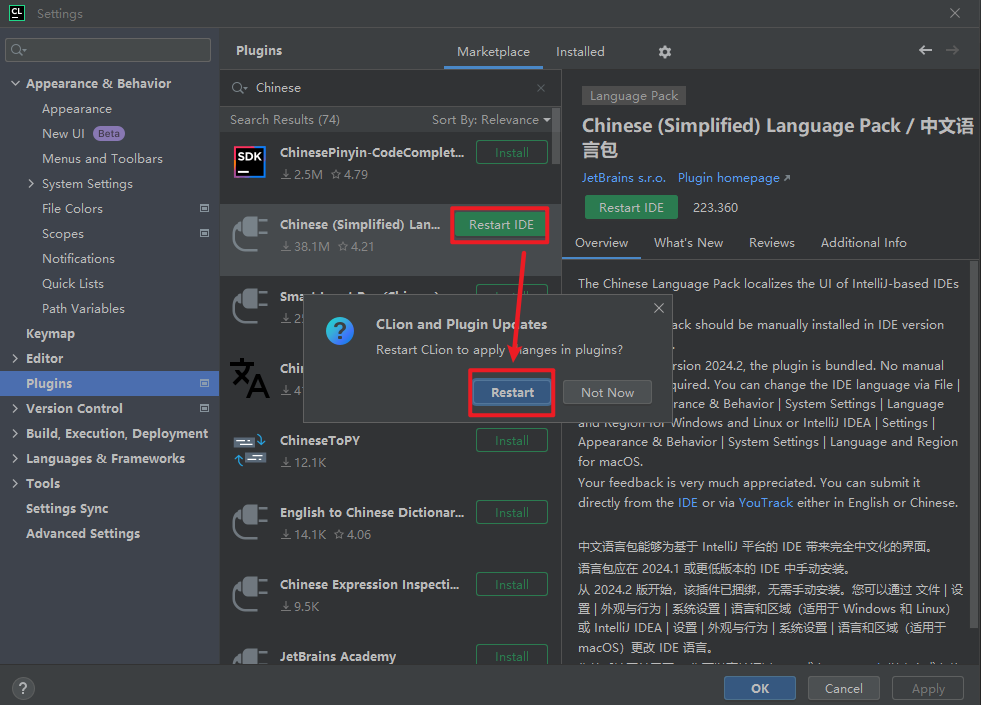Confirm settings with the OK button
The height and width of the screenshot is (705, 981).
coord(760,688)
